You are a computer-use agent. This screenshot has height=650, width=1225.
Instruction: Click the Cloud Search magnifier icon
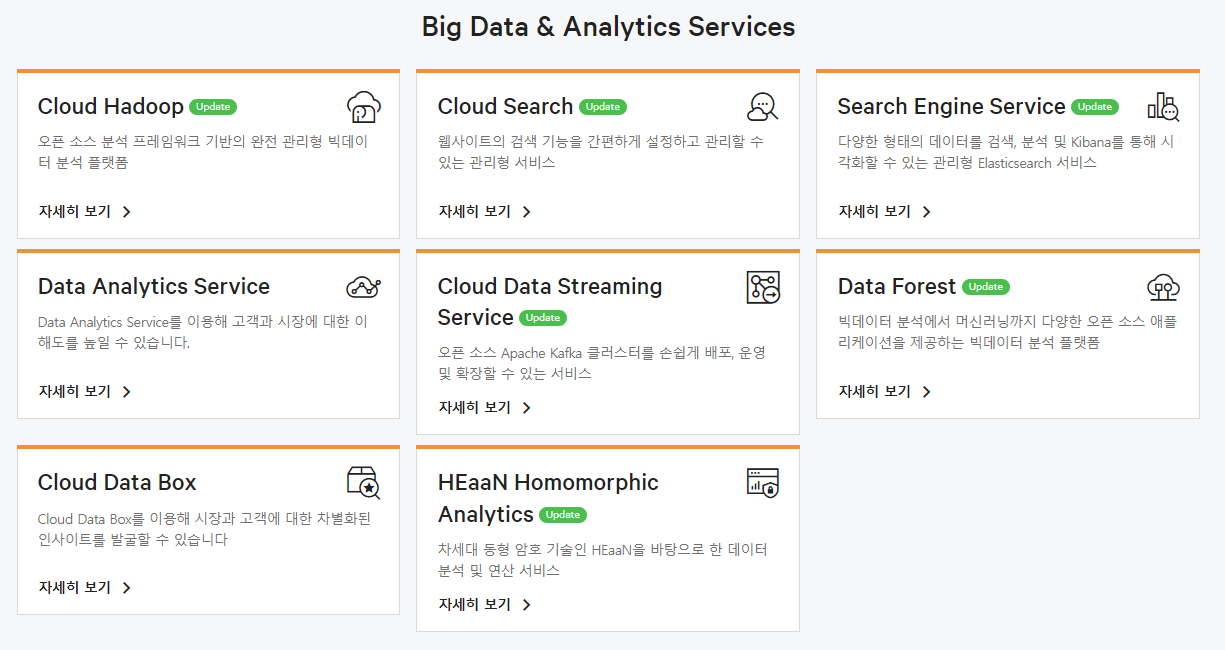763,106
